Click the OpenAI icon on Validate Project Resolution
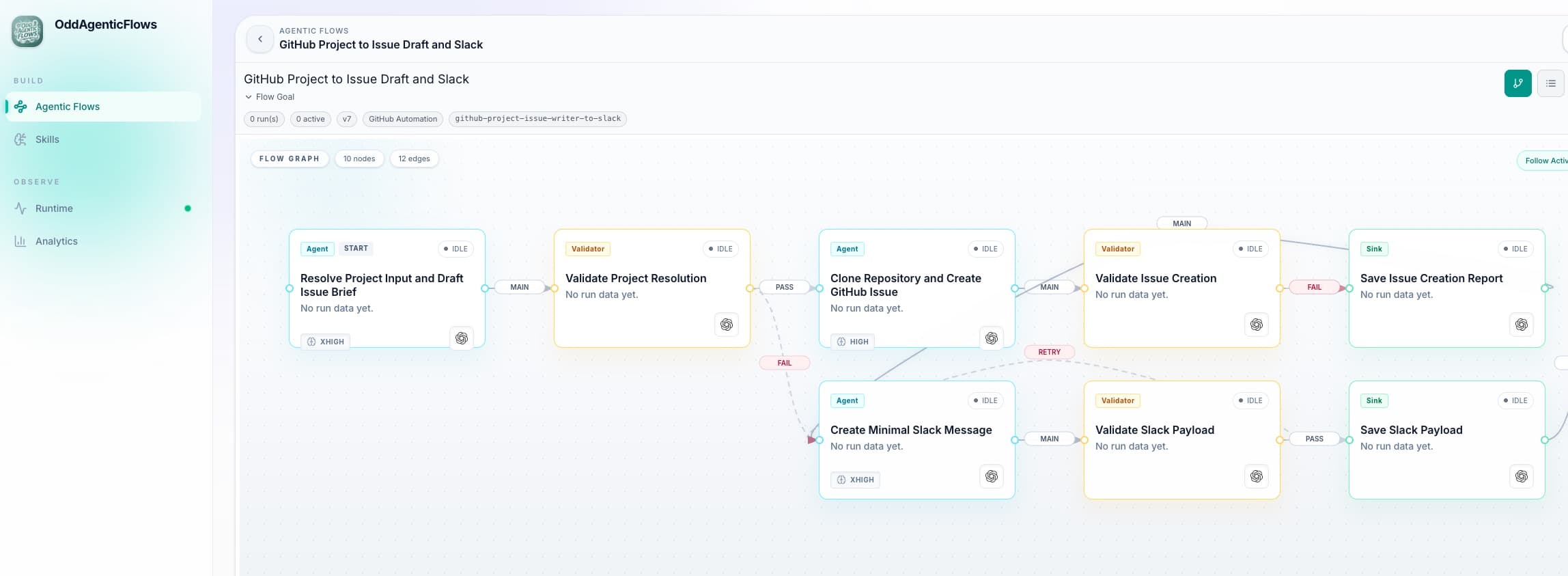Screen dimensions: 1568x576 (x=727, y=325)
